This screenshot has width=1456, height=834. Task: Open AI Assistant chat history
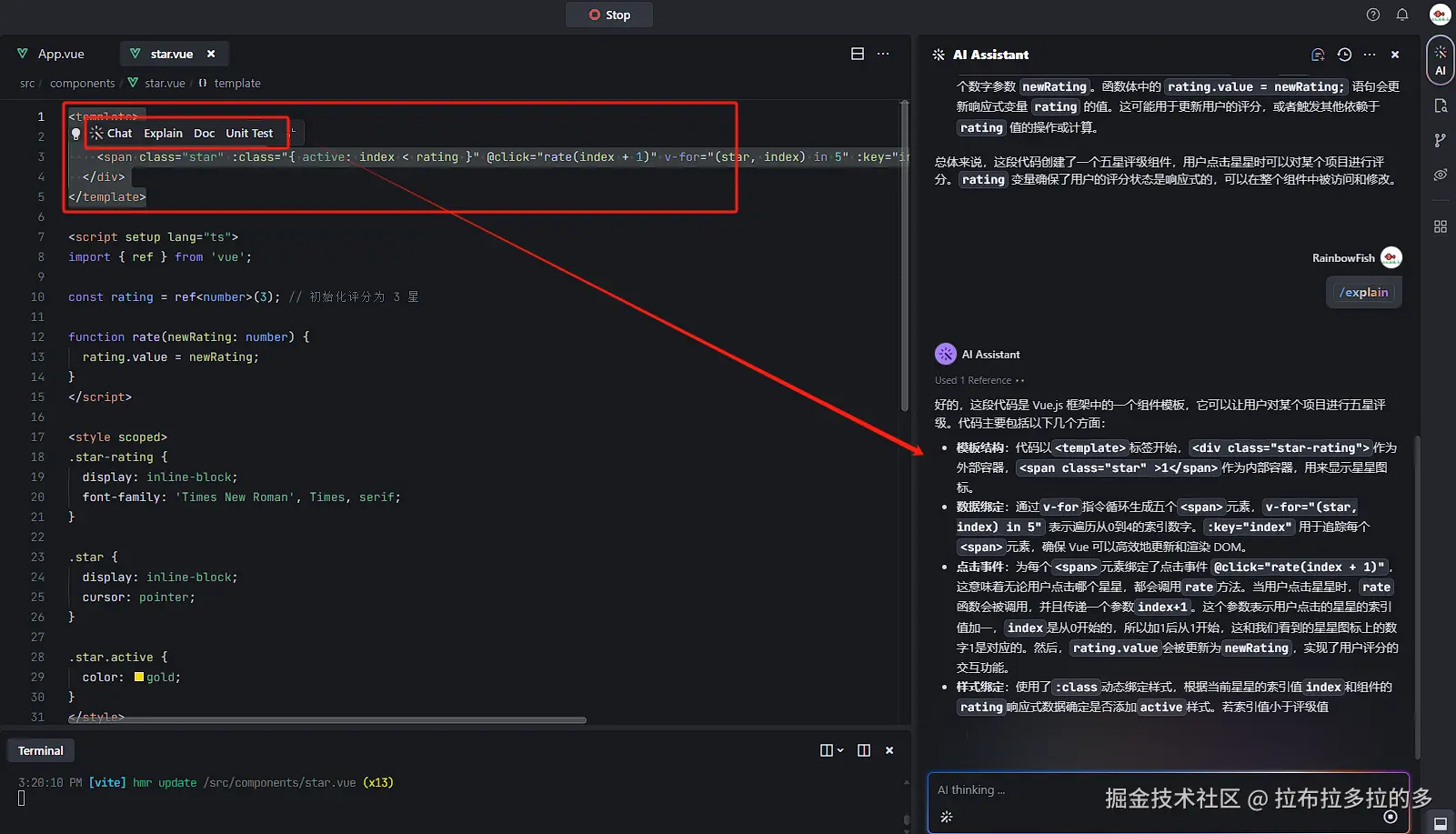click(x=1344, y=55)
